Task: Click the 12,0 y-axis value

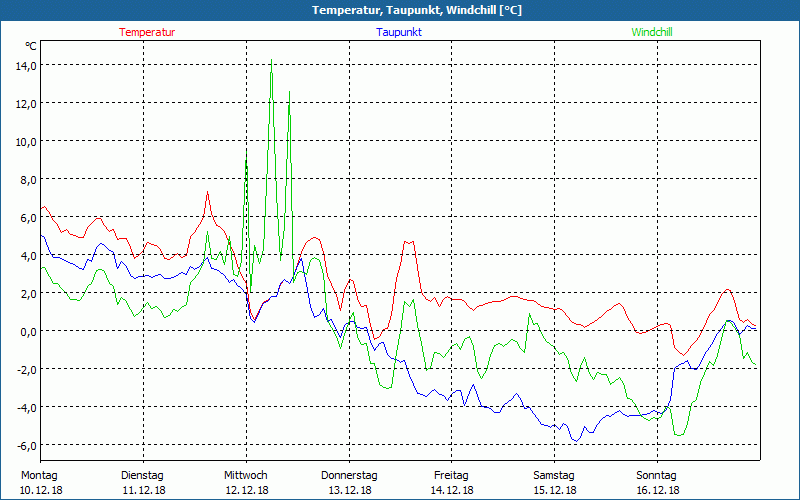Action: pos(26,104)
